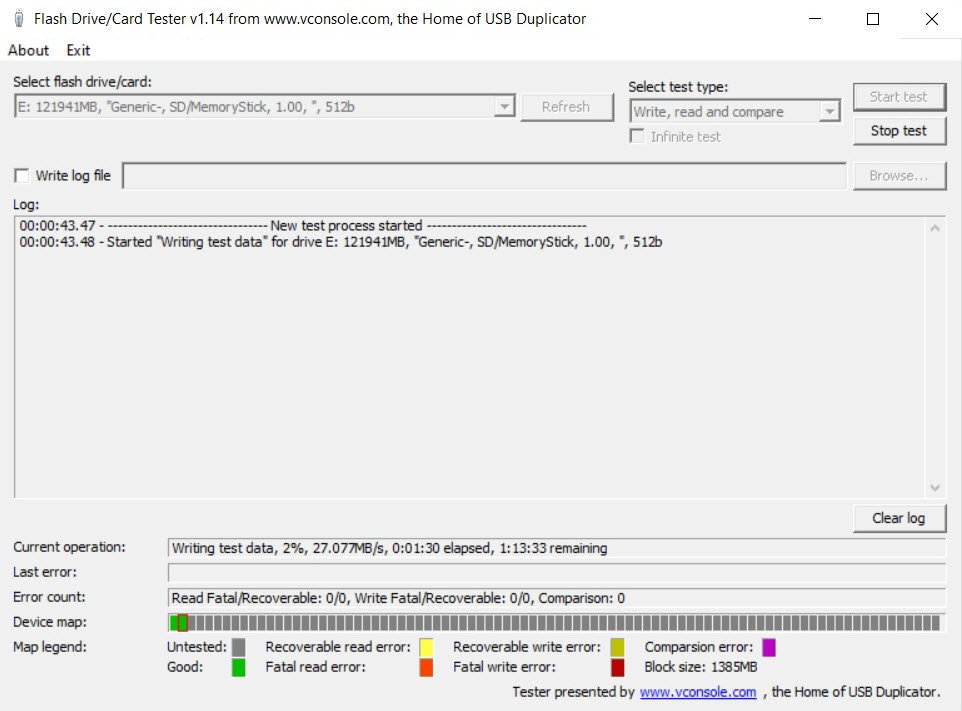Image resolution: width=962 pixels, height=711 pixels.
Task: Expand test type dropdown arrow
Action: click(829, 112)
